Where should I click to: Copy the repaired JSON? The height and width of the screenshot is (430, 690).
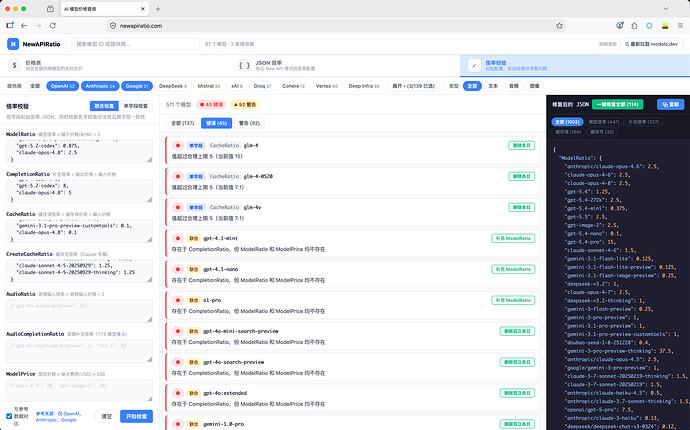(671, 104)
